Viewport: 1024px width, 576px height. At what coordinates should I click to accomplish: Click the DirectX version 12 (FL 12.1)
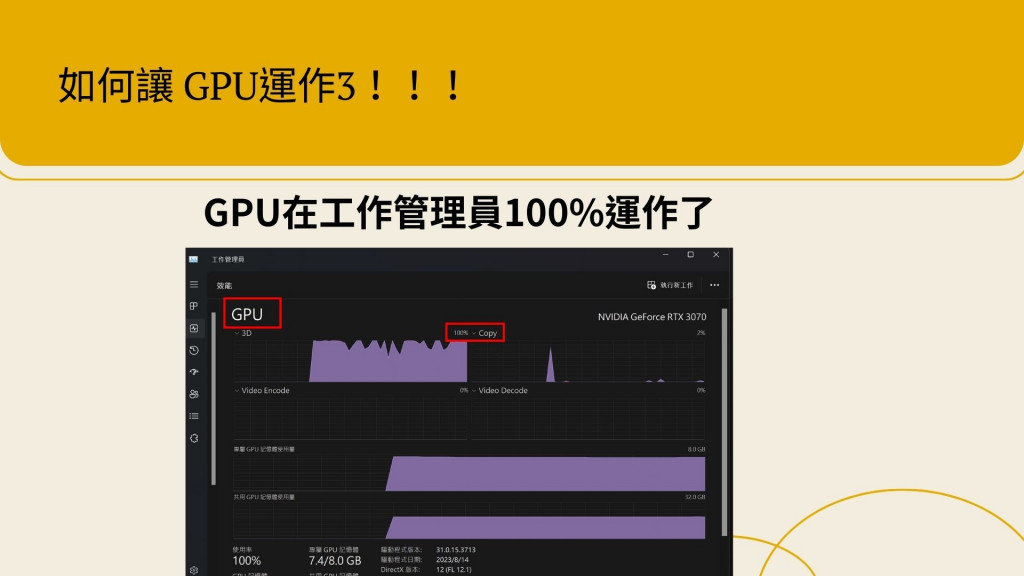tap(453, 569)
